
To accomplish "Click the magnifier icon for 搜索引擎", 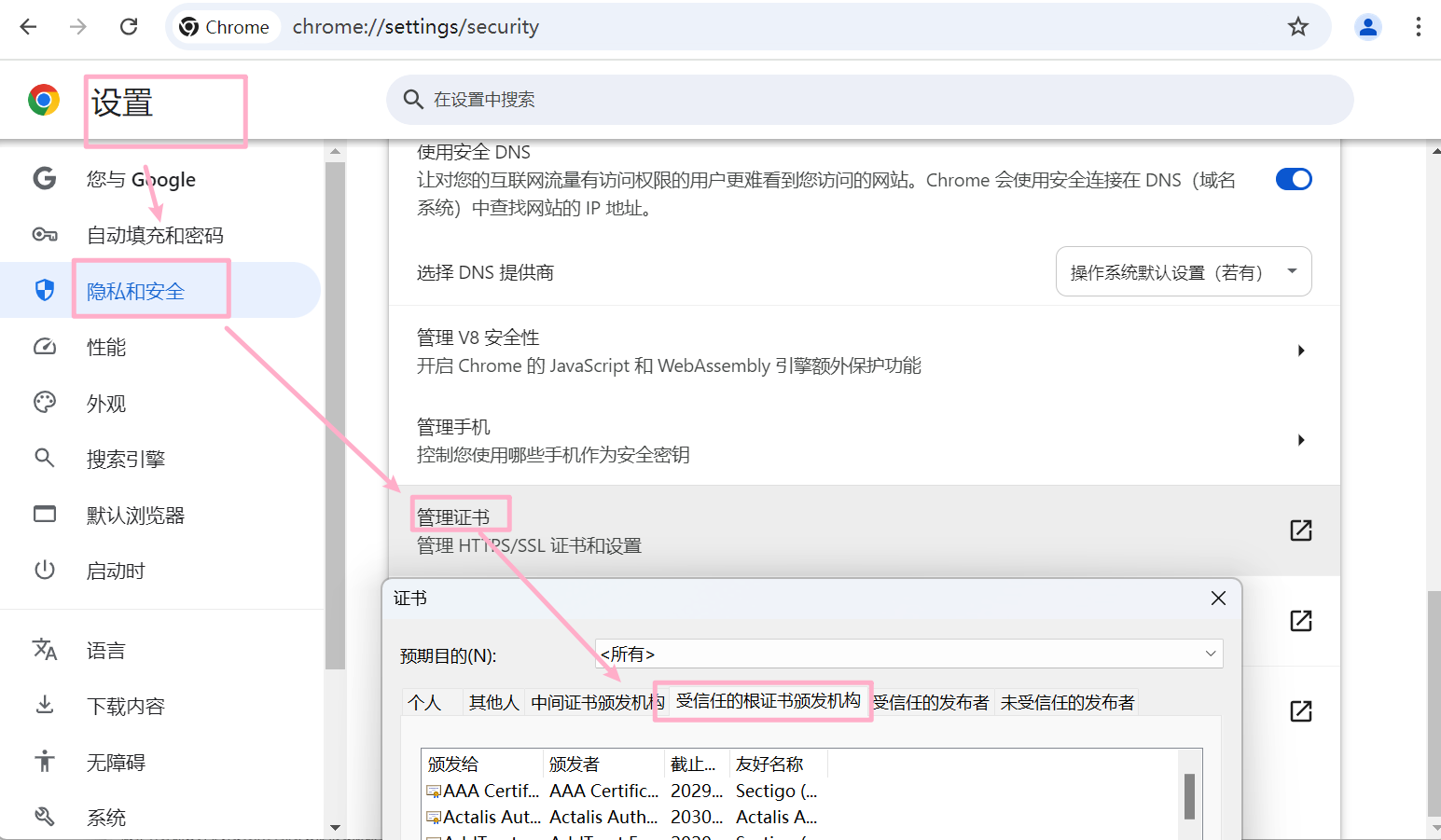I will (45, 458).
